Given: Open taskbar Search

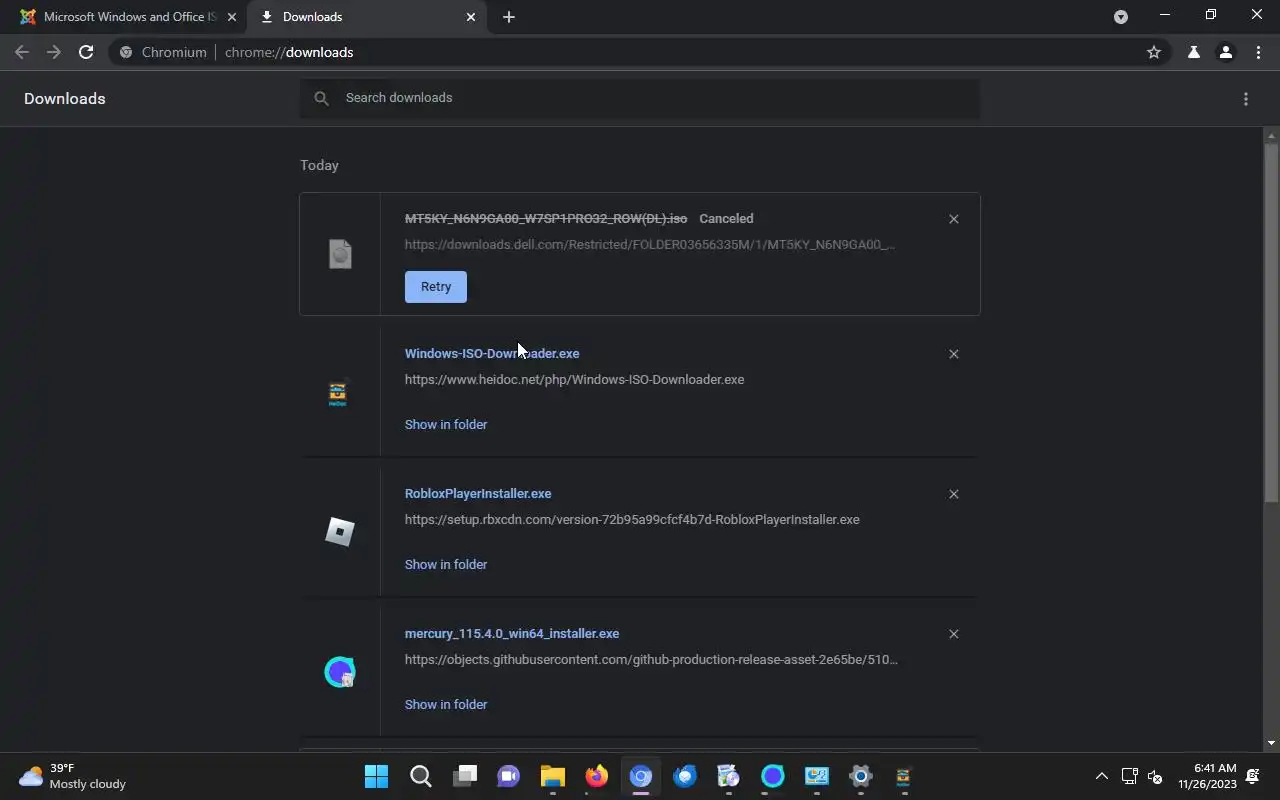Looking at the screenshot, I should (421, 777).
